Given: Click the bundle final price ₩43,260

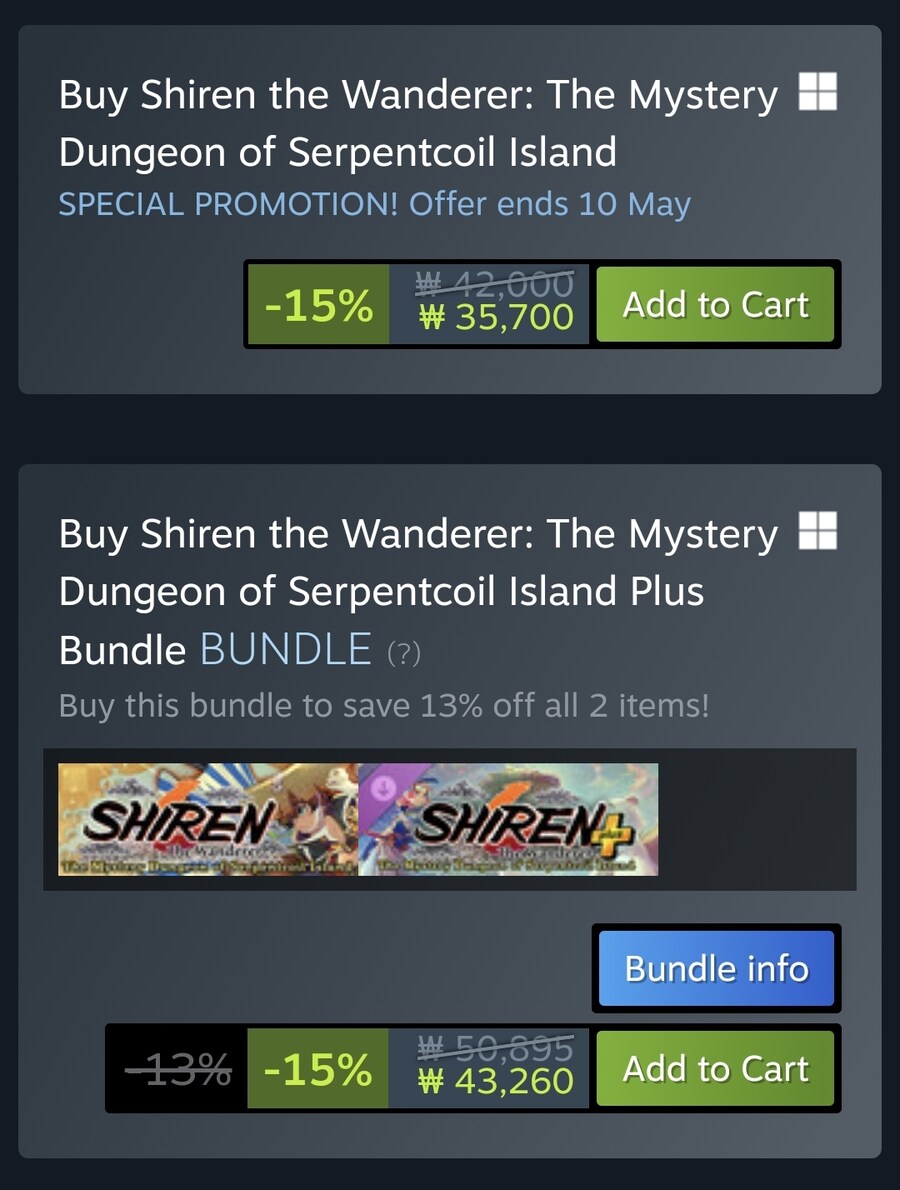Looking at the screenshot, I should [496, 1081].
